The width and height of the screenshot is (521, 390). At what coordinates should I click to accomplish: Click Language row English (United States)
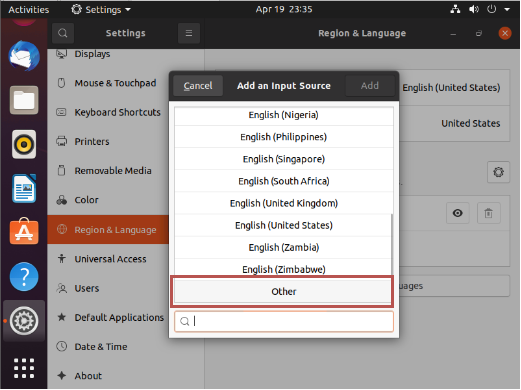click(455, 88)
